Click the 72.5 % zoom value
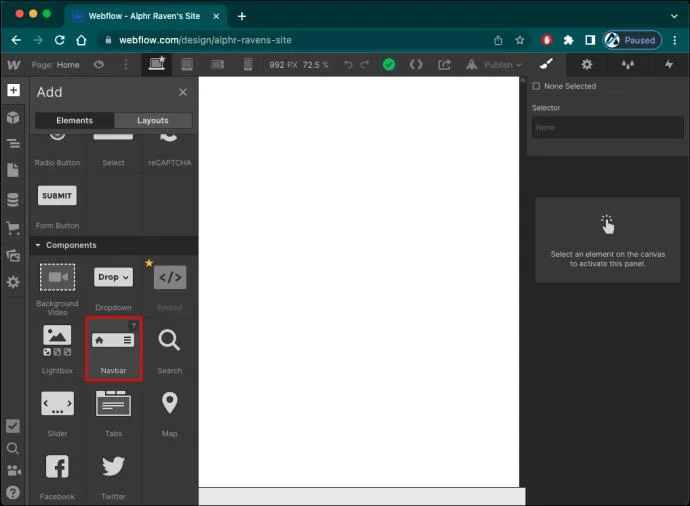Viewport: 690px width, 506px height. [x=316, y=65]
